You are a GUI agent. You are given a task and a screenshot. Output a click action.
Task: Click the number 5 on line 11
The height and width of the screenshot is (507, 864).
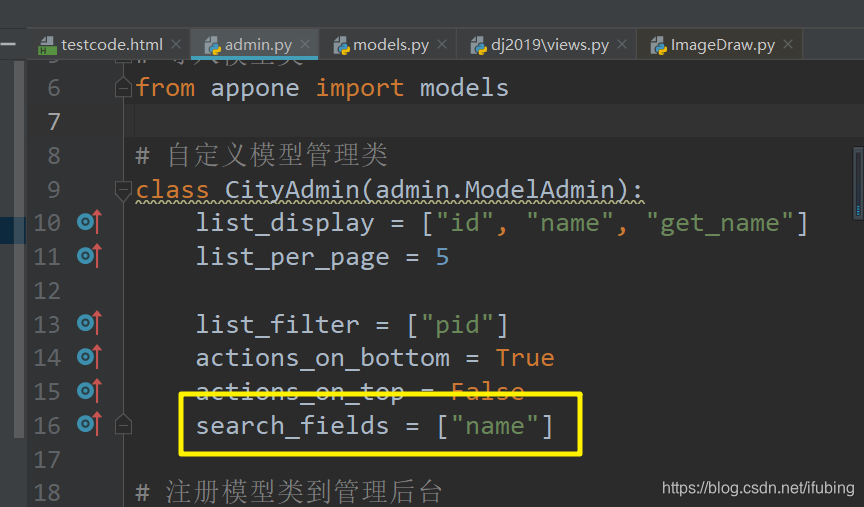pos(442,257)
